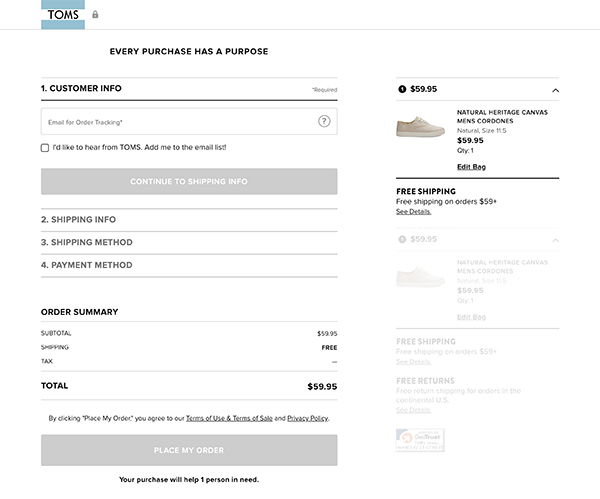Open the Privacy Policy link
The width and height of the screenshot is (600, 499).
[x=307, y=418]
